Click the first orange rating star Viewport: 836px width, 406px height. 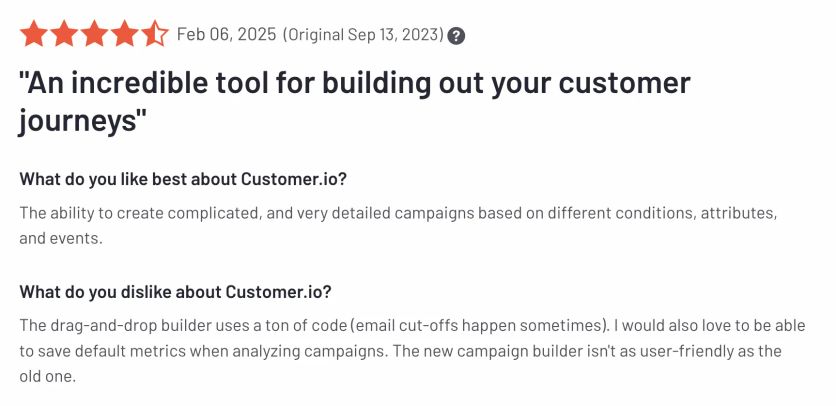click(34, 34)
